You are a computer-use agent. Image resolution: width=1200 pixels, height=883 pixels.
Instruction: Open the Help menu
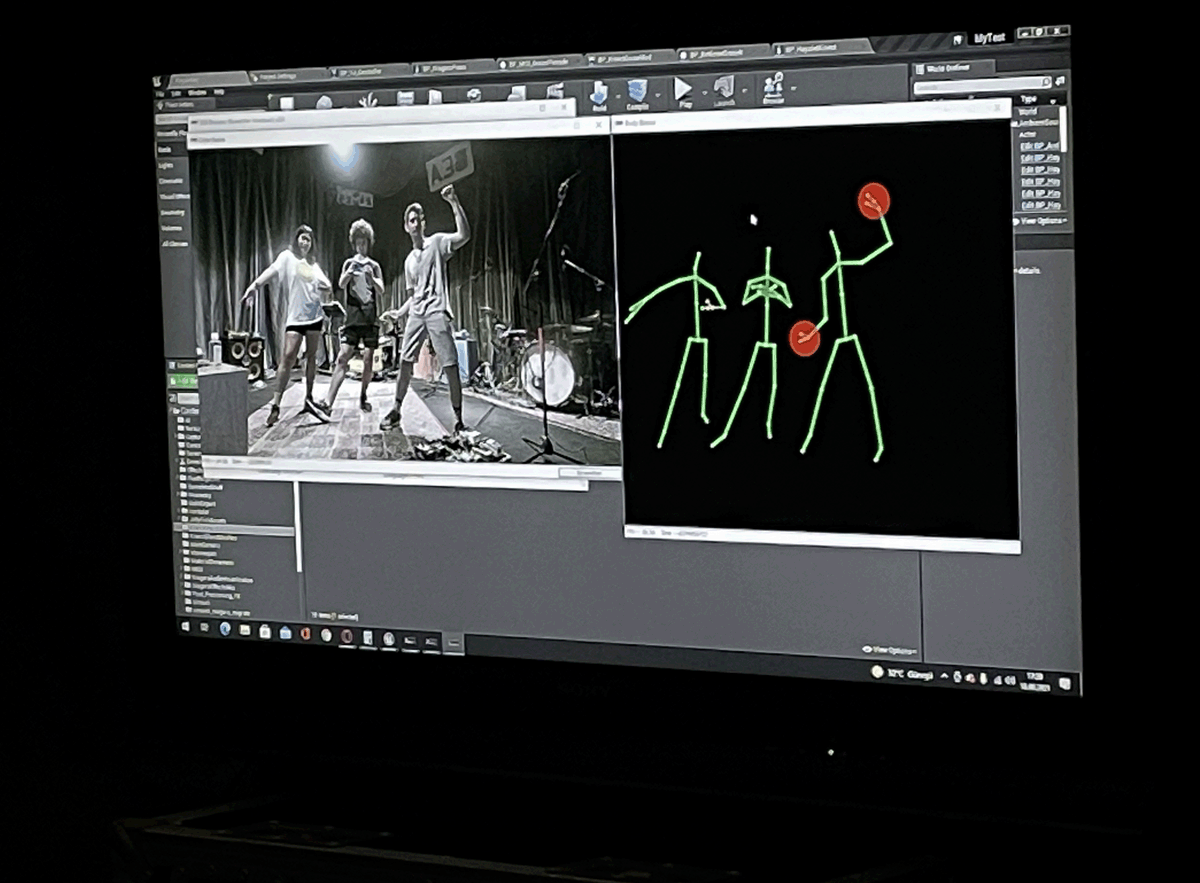(x=218, y=92)
